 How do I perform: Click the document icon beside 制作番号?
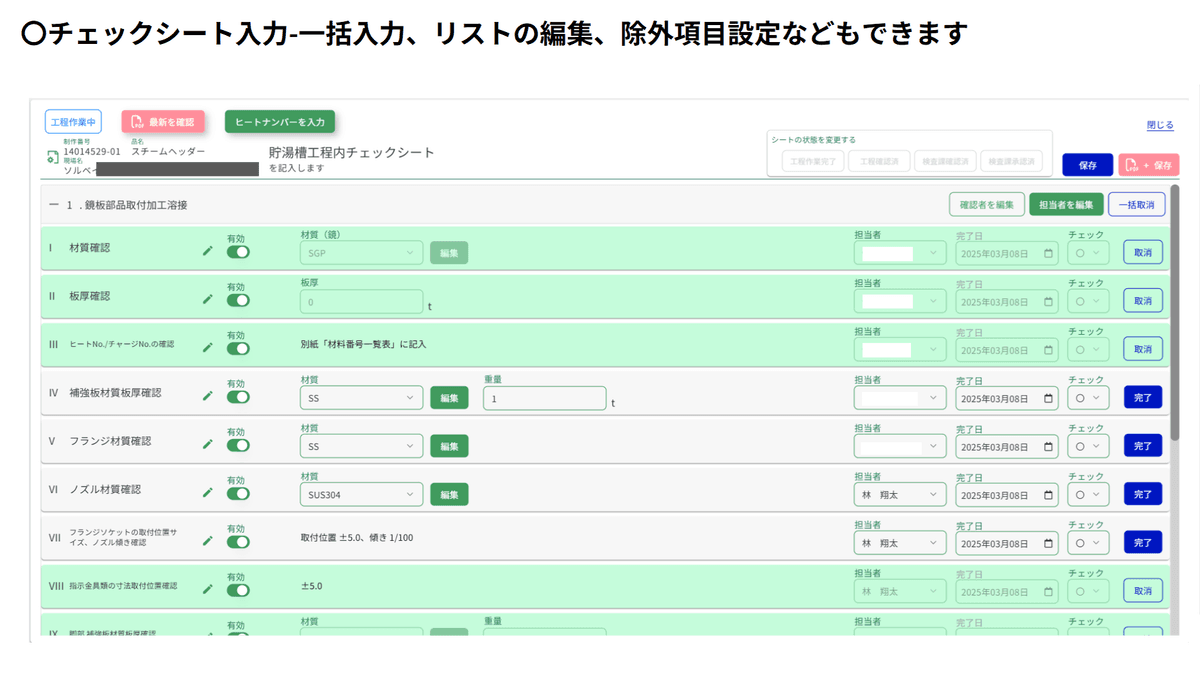(52, 157)
